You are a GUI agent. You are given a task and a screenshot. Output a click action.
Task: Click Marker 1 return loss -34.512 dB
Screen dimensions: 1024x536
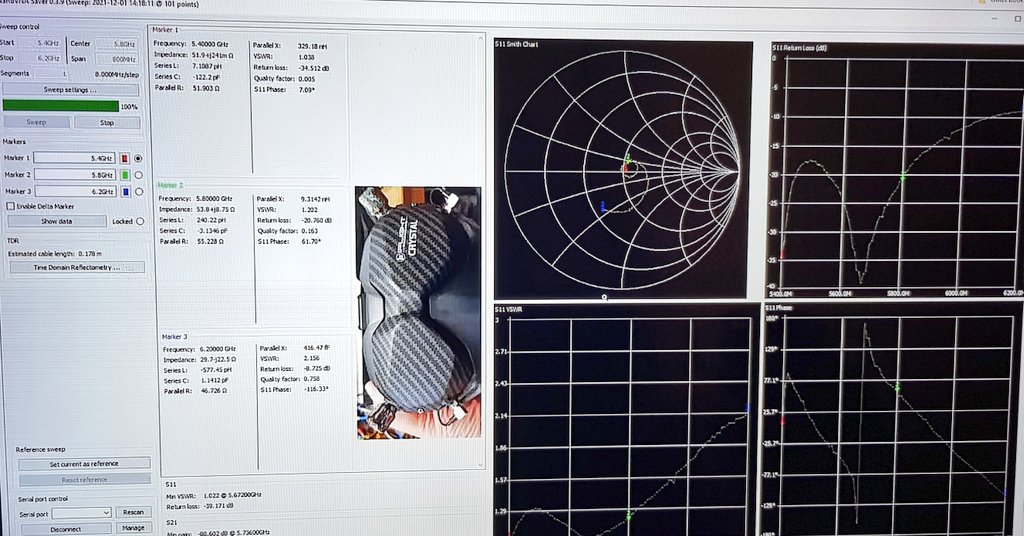(313, 68)
